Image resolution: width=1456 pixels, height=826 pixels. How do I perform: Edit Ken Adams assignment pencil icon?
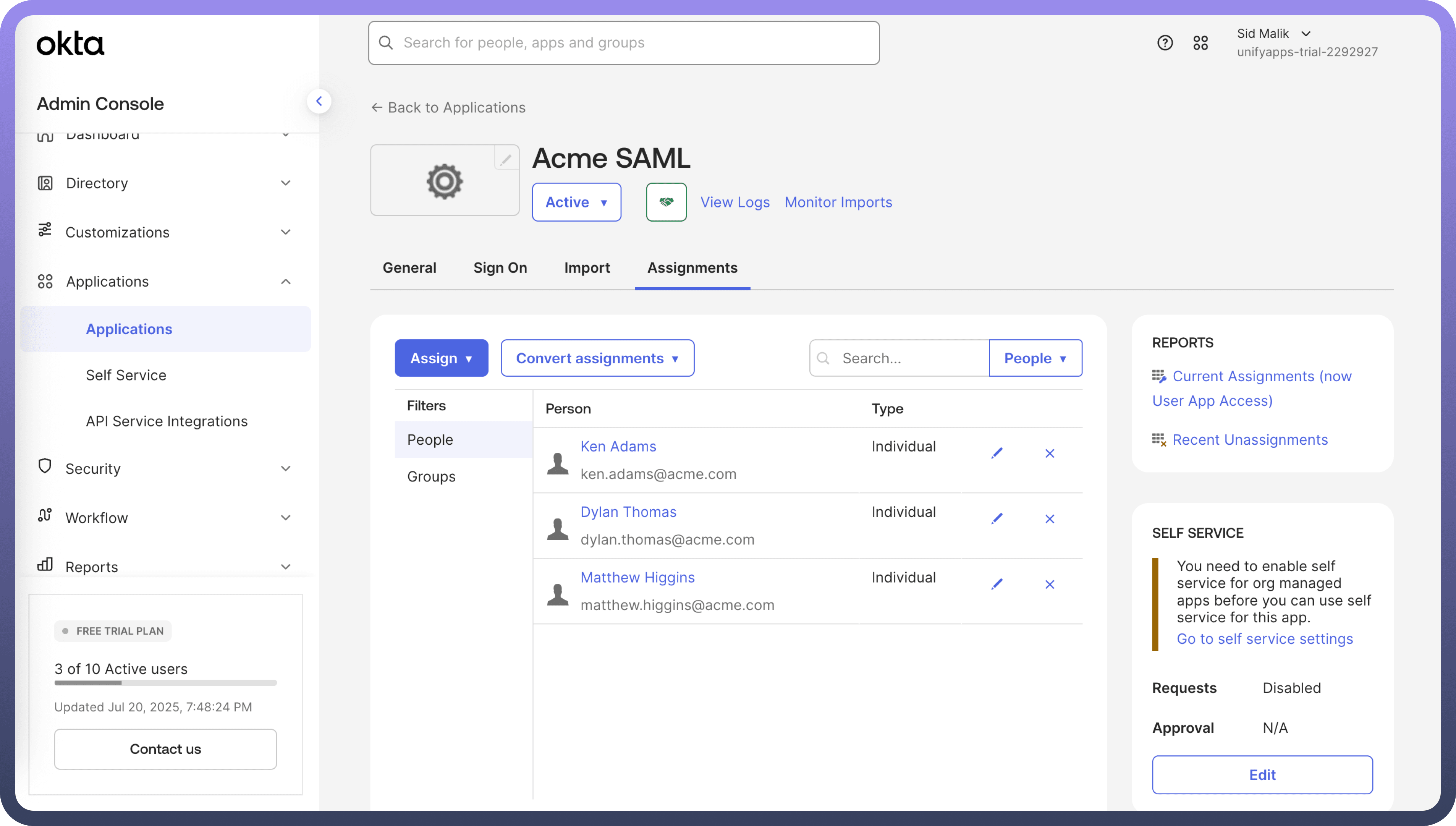(997, 453)
